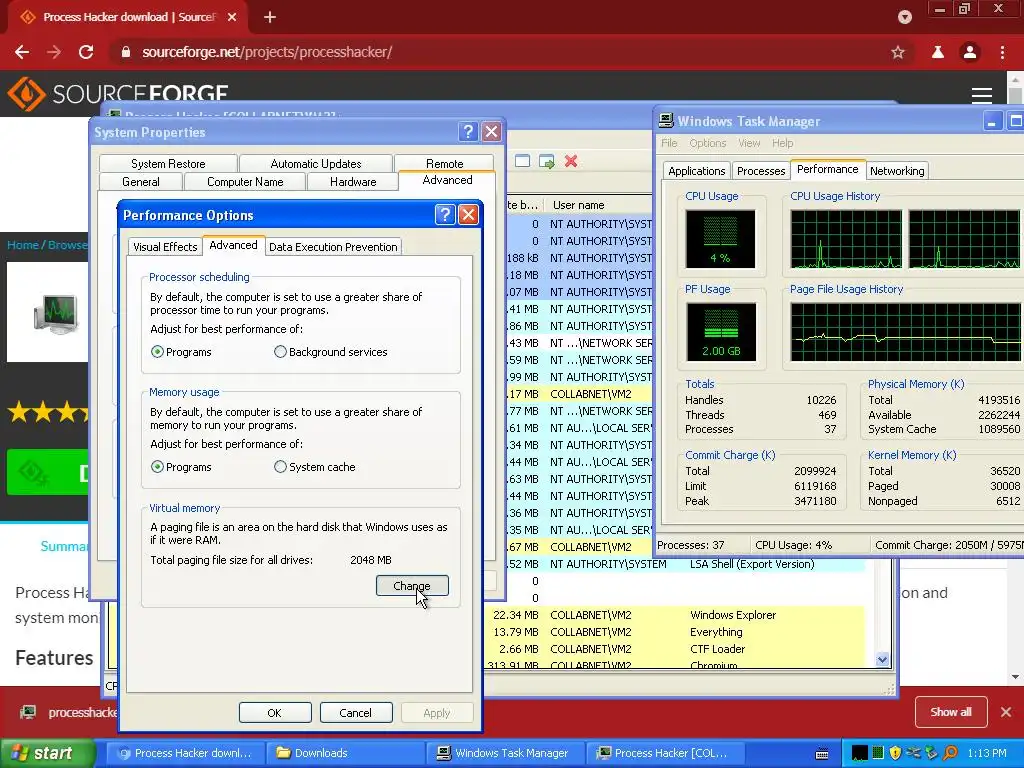Click the taskbar clock showing 1:13 PM
This screenshot has height=768, width=1024.
click(987, 753)
